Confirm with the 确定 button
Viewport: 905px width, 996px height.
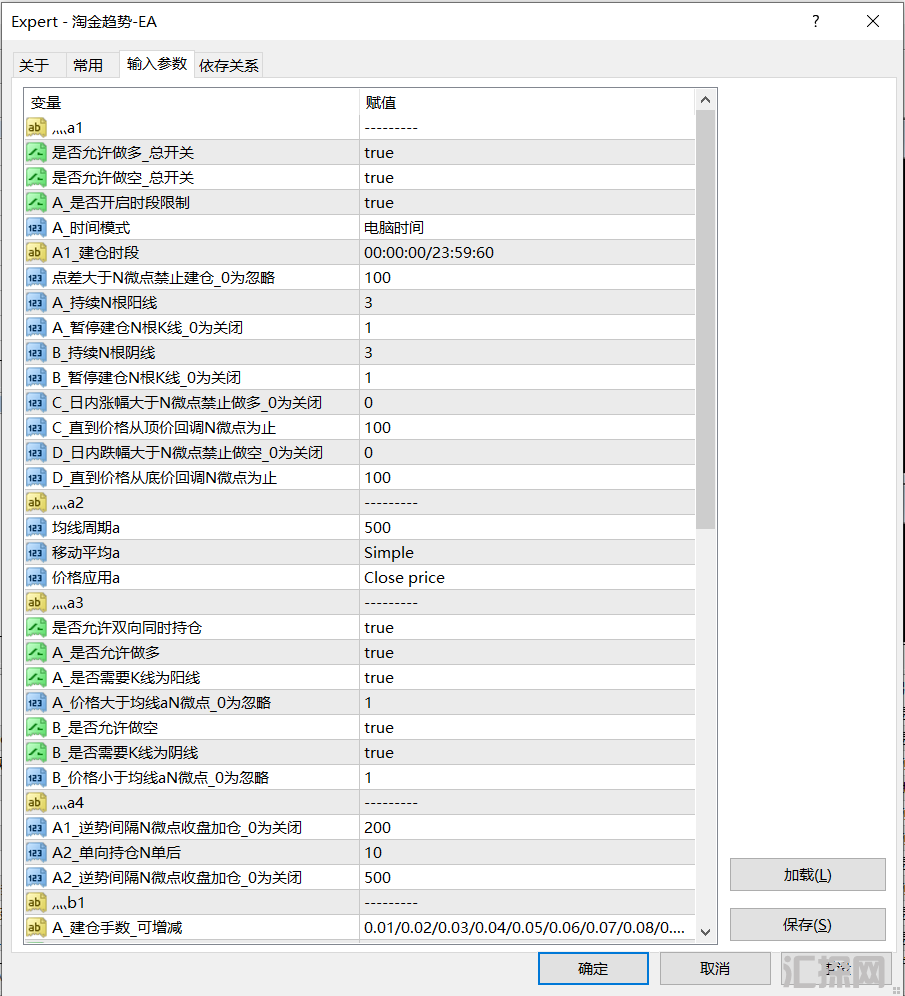click(x=593, y=969)
